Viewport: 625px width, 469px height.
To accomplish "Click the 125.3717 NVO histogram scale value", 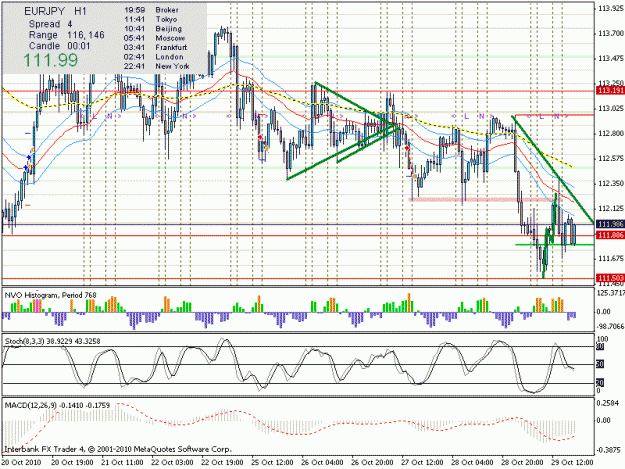I will click(611, 293).
